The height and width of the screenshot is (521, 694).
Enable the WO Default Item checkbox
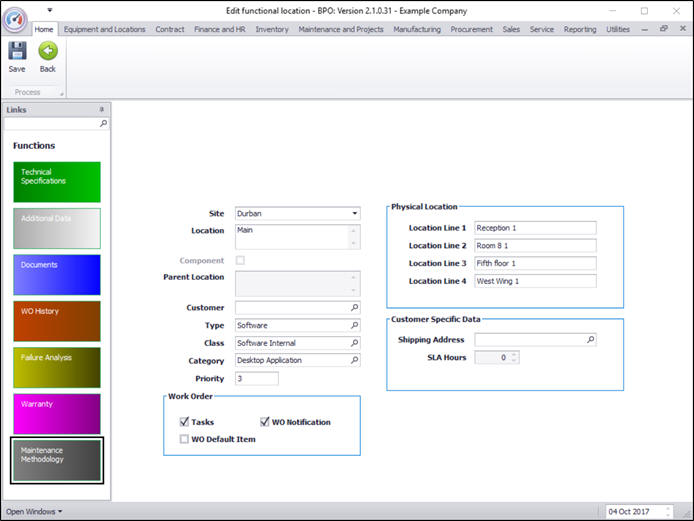(184, 439)
